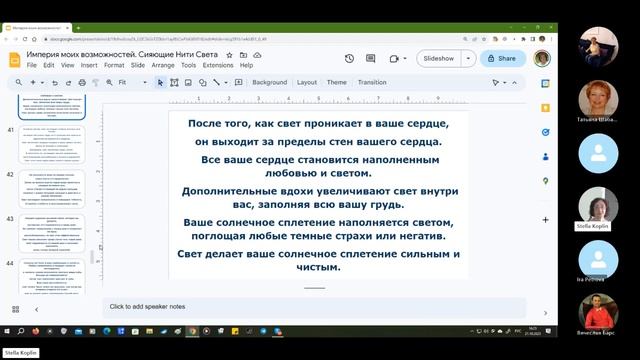Image resolution: width=640 pixels, height=360 pixels.
Task: Open Contacts in the side panel
Action: (545, 157)
